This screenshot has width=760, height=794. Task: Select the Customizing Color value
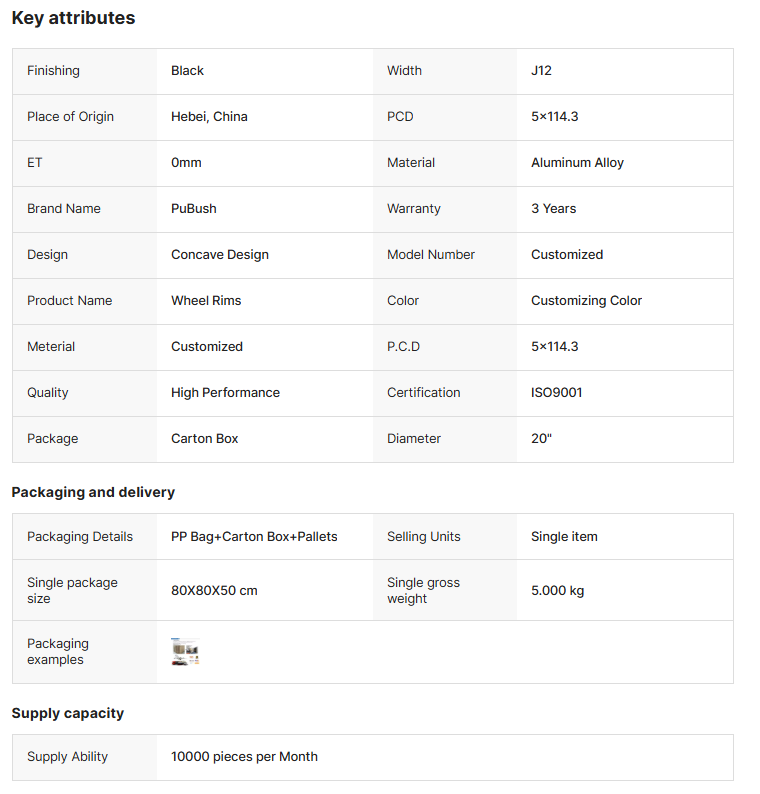click(586, 300)
